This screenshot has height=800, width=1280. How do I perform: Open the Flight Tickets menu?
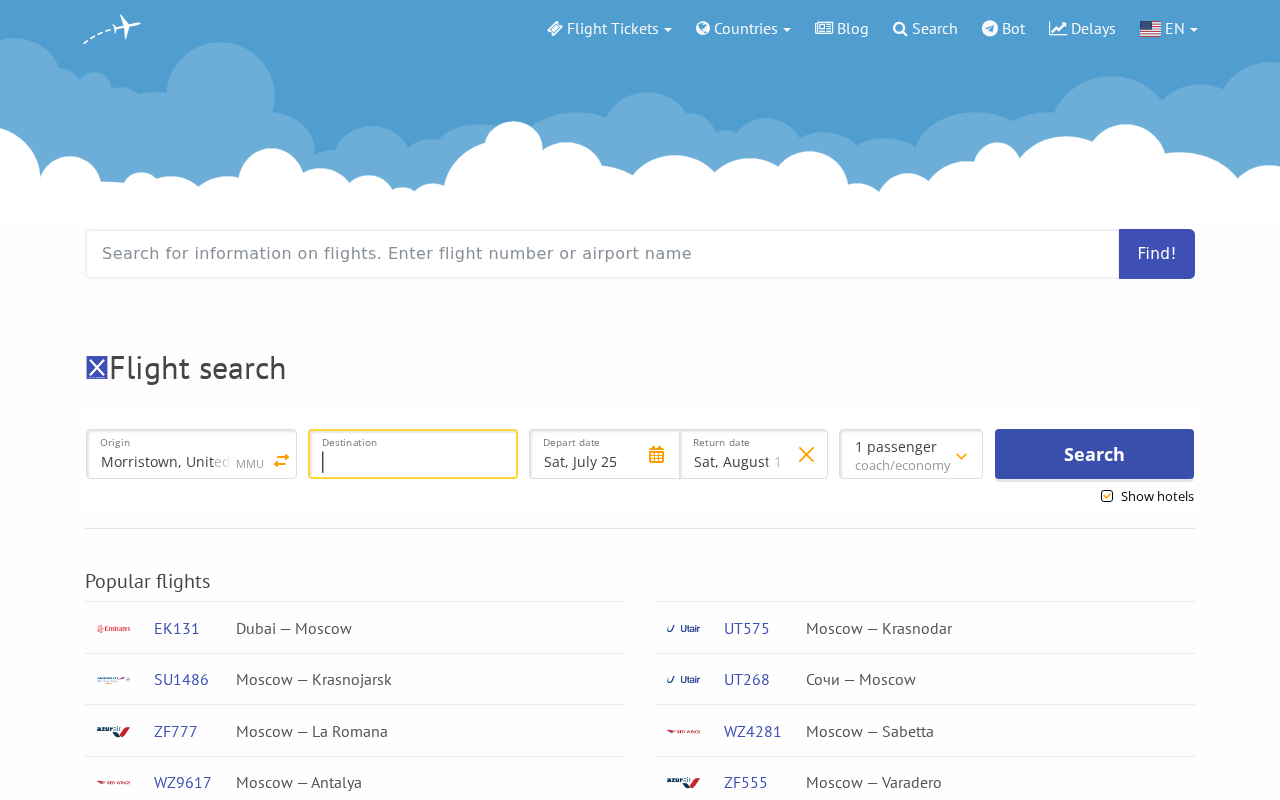[609, 28]
